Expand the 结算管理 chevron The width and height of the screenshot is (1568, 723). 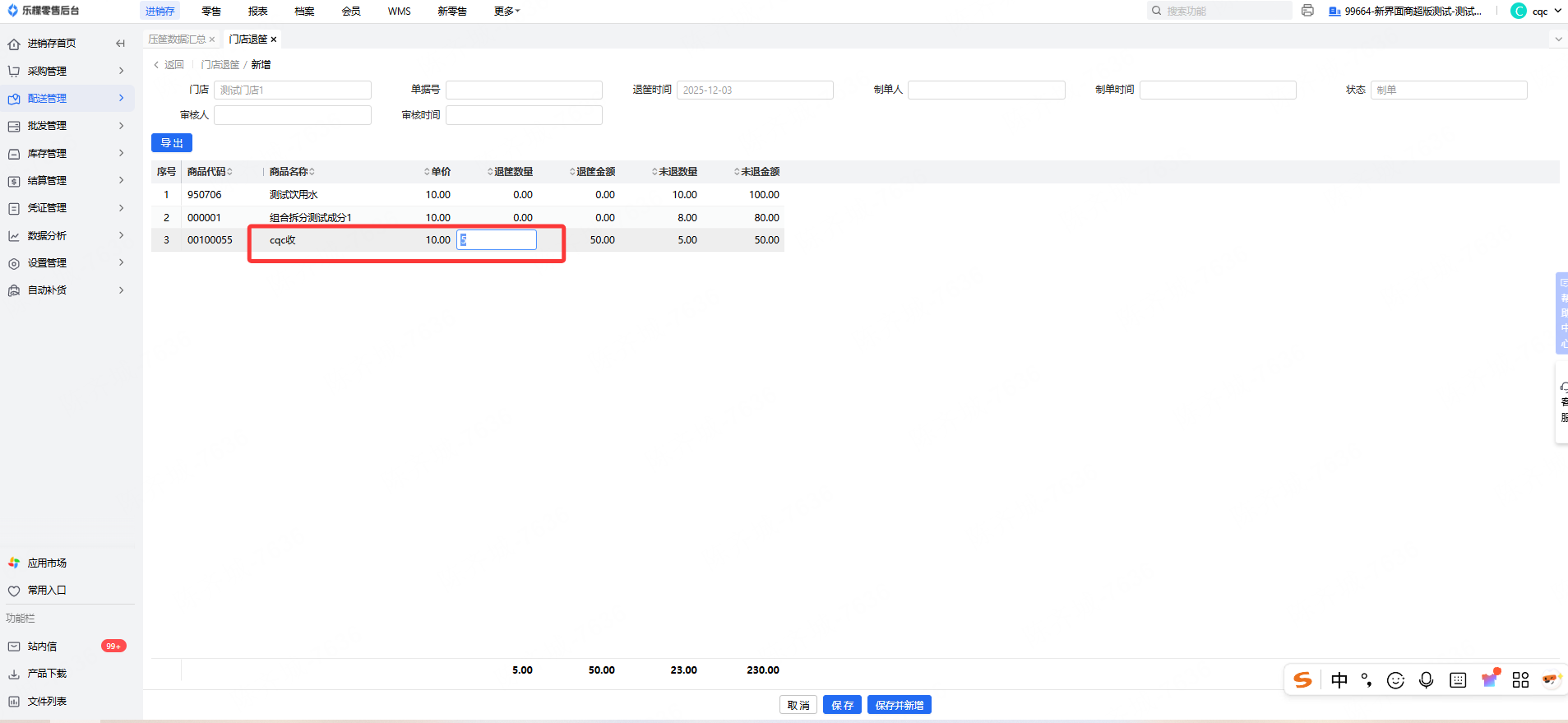pos(121,180)
